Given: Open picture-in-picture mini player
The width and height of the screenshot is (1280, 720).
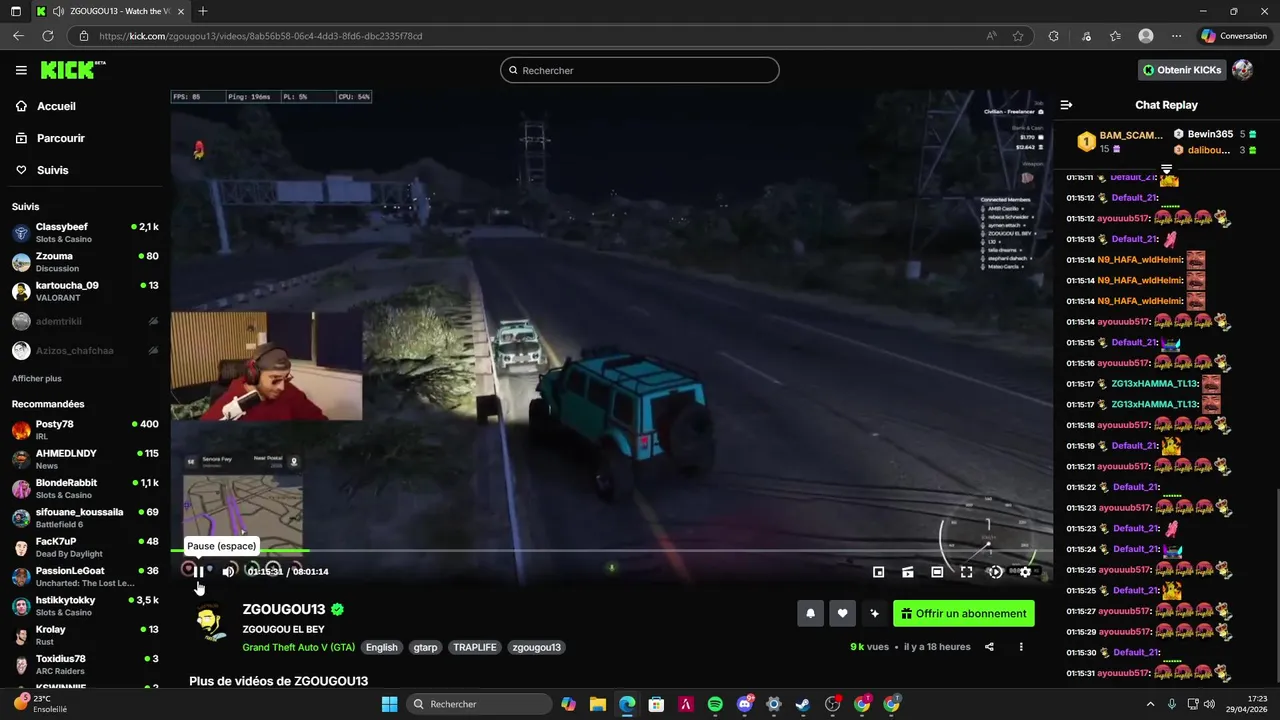Looking at the screenshot, I should pyautogui.click(x=878, y=572).
